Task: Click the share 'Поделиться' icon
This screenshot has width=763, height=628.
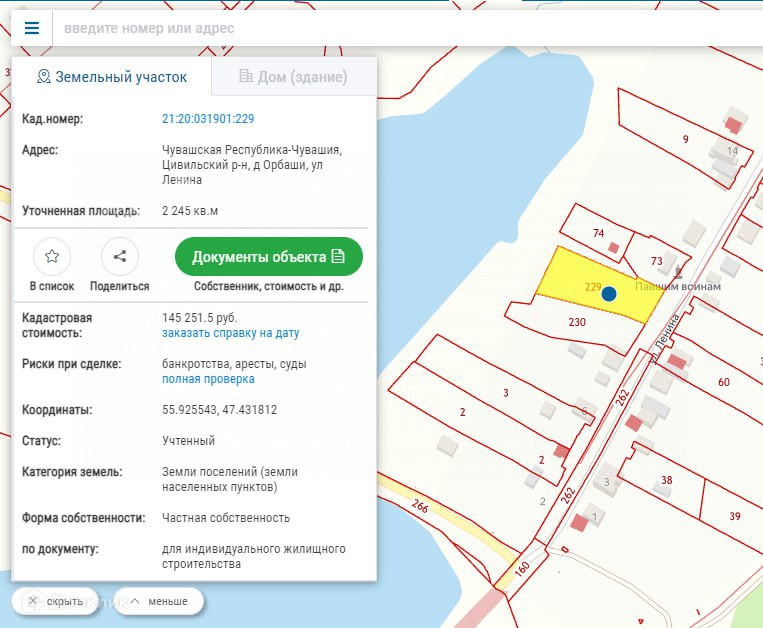Action: 120,256
